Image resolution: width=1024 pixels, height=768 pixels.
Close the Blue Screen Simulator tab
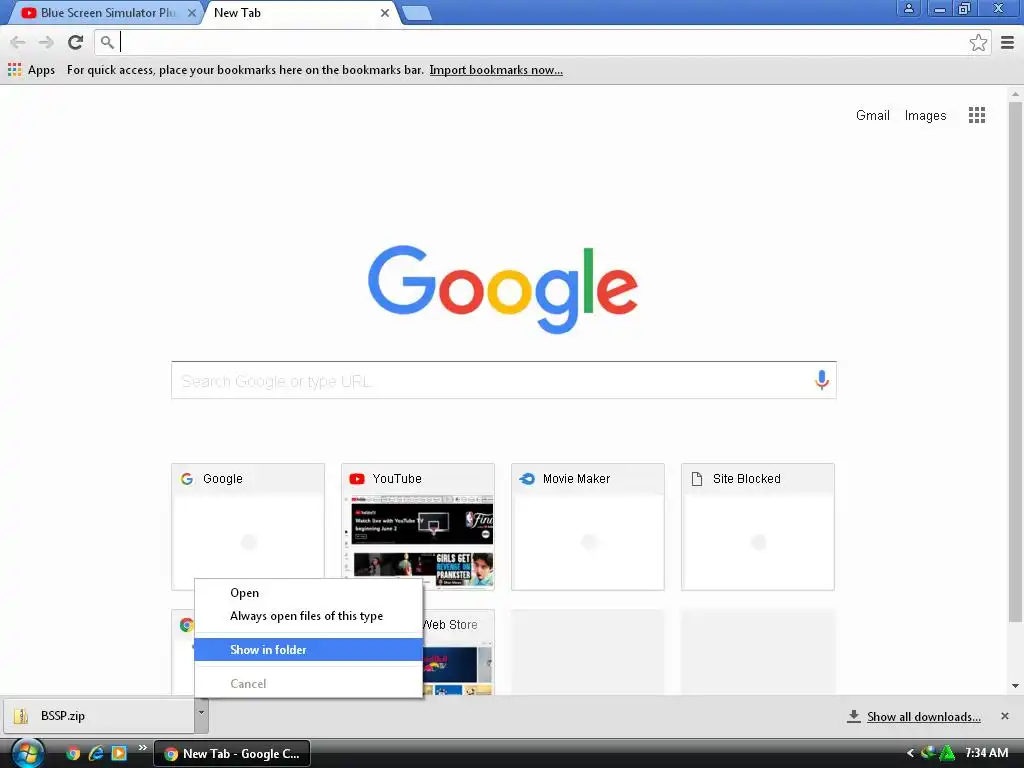click(191, 13)
